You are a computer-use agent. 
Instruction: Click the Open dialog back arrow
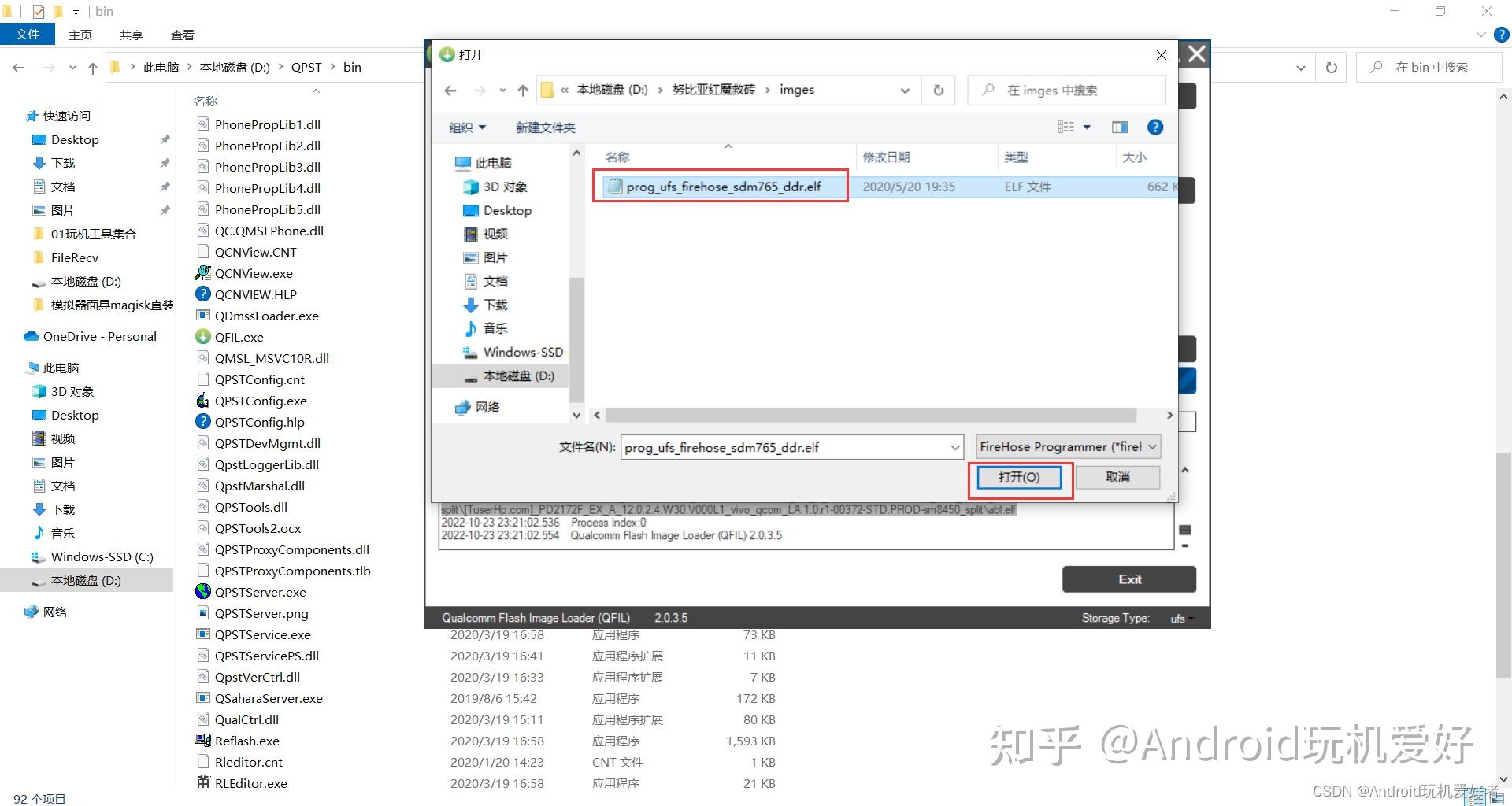click(450, 91)
